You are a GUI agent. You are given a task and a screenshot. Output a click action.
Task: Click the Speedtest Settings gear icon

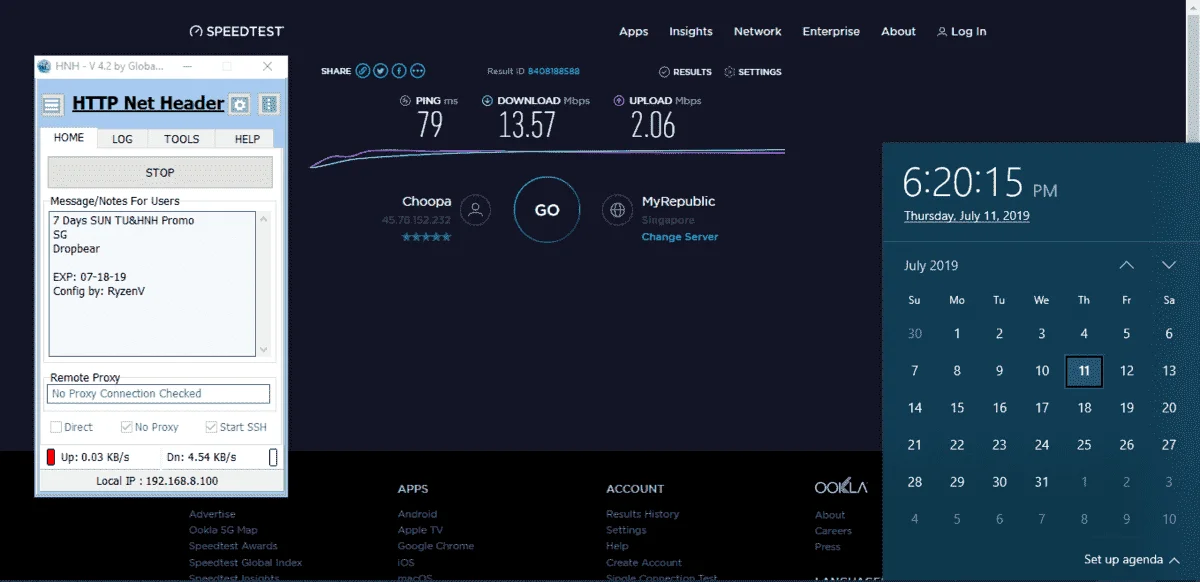(x=729, y=72)
